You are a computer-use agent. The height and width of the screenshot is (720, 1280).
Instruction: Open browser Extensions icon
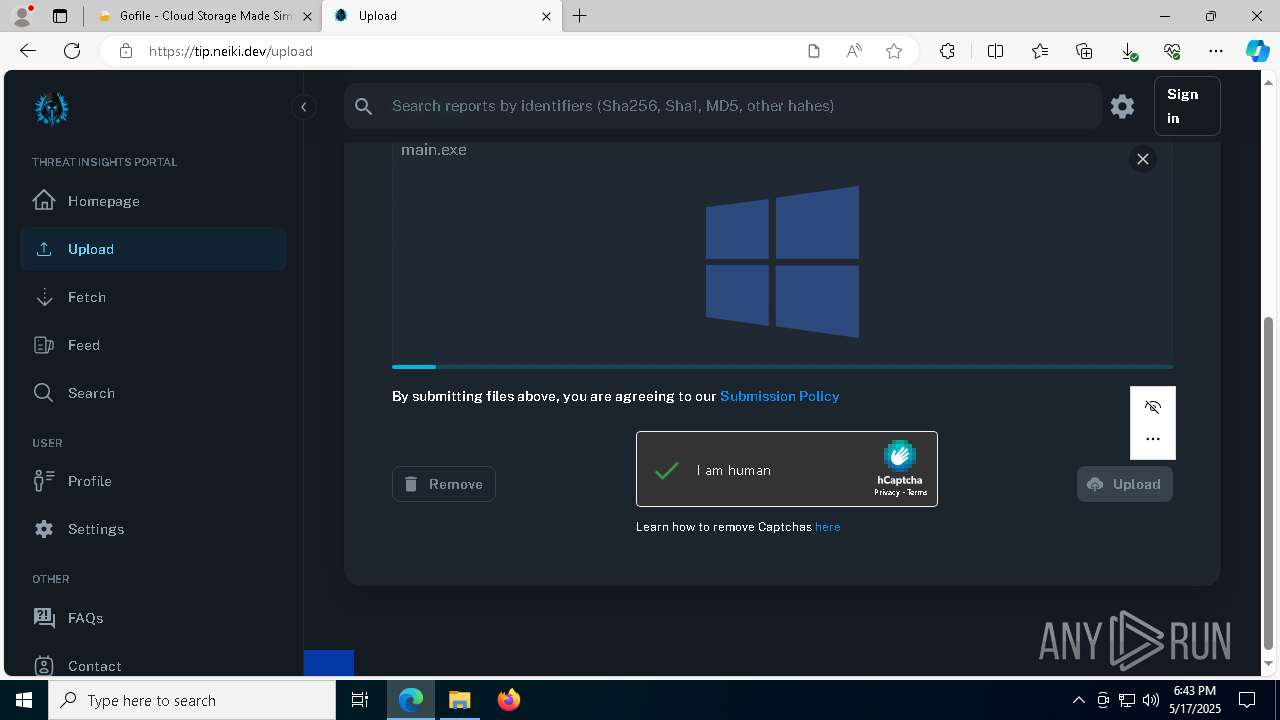(x=947, y=51)
